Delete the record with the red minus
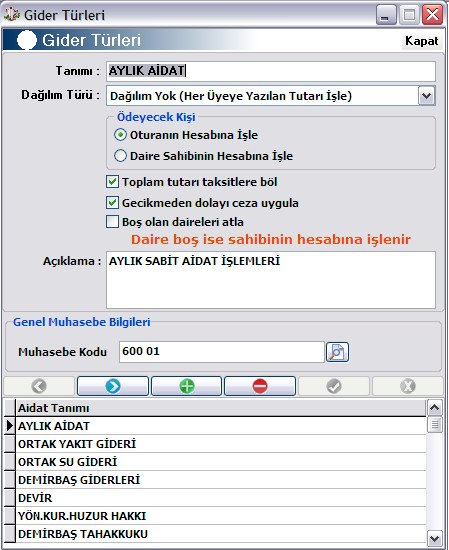 tap(260, 386)
